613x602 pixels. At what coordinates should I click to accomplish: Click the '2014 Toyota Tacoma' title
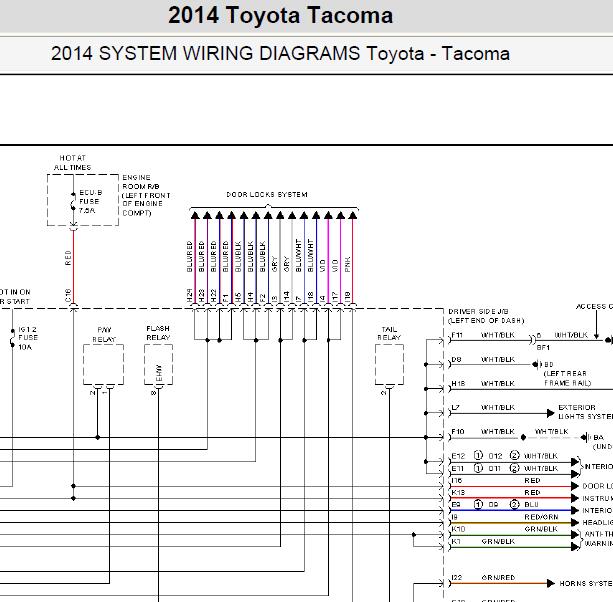pyautogui.click(x=280, y=16)
